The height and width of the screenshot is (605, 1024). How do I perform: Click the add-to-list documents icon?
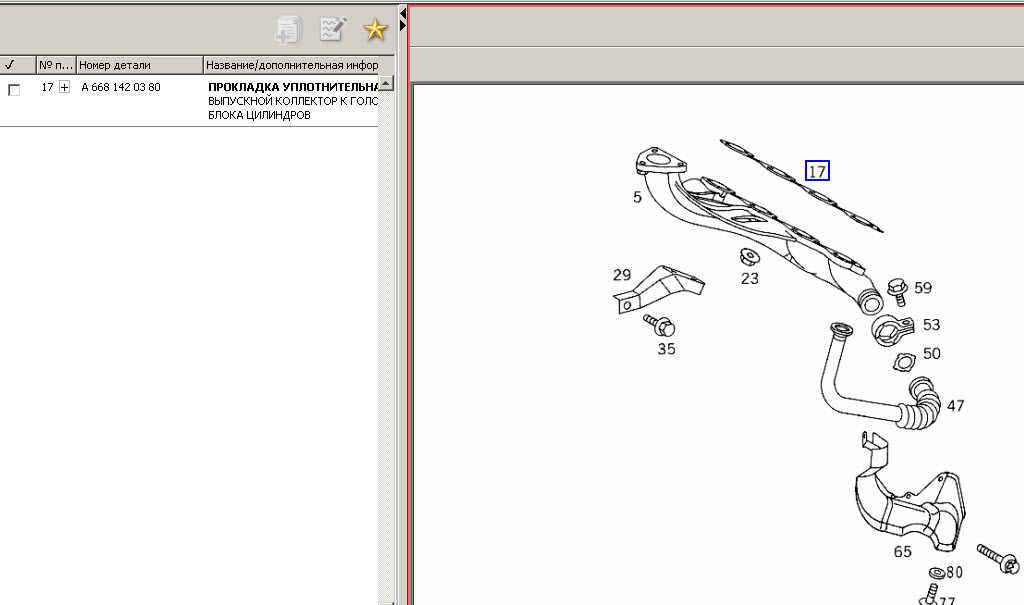tap(289, 30)
